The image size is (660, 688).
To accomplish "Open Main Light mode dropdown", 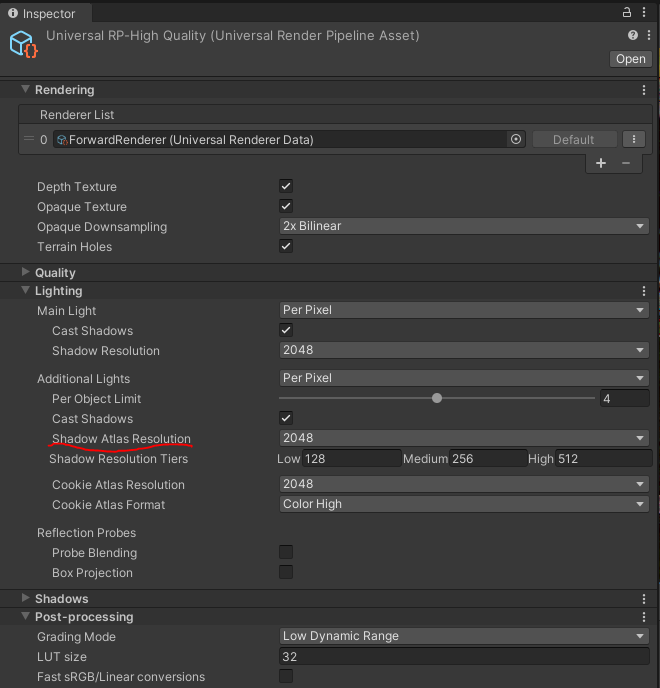I will 464,310.
